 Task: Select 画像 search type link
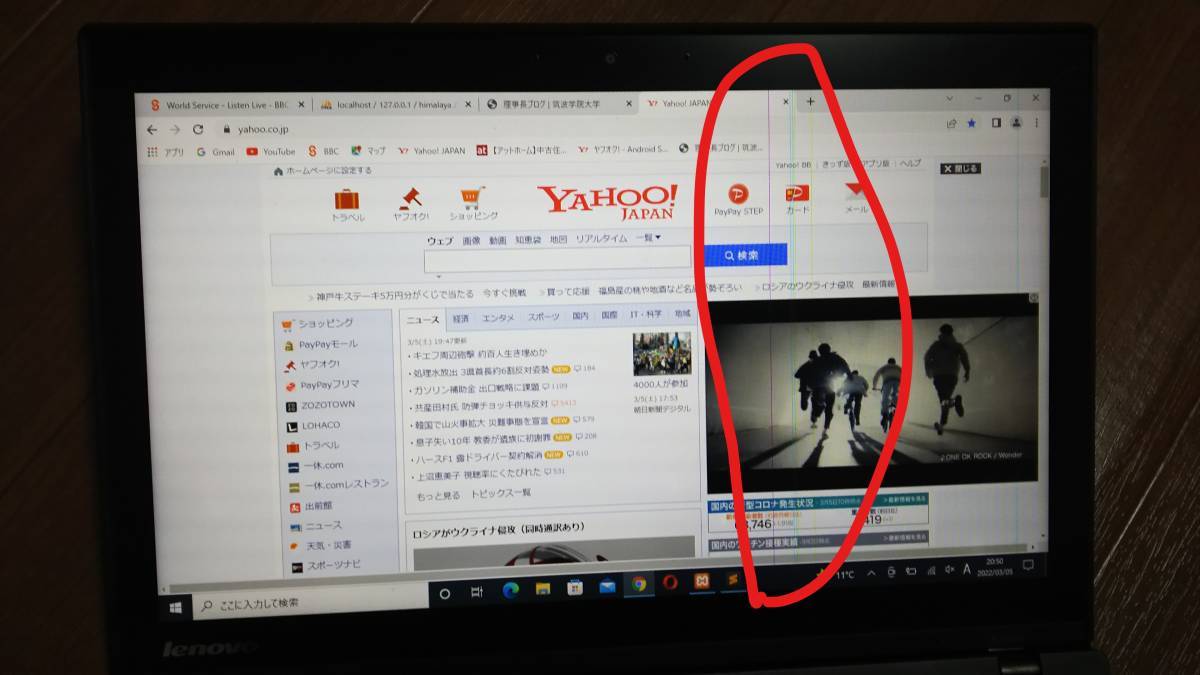pos(471,241)
